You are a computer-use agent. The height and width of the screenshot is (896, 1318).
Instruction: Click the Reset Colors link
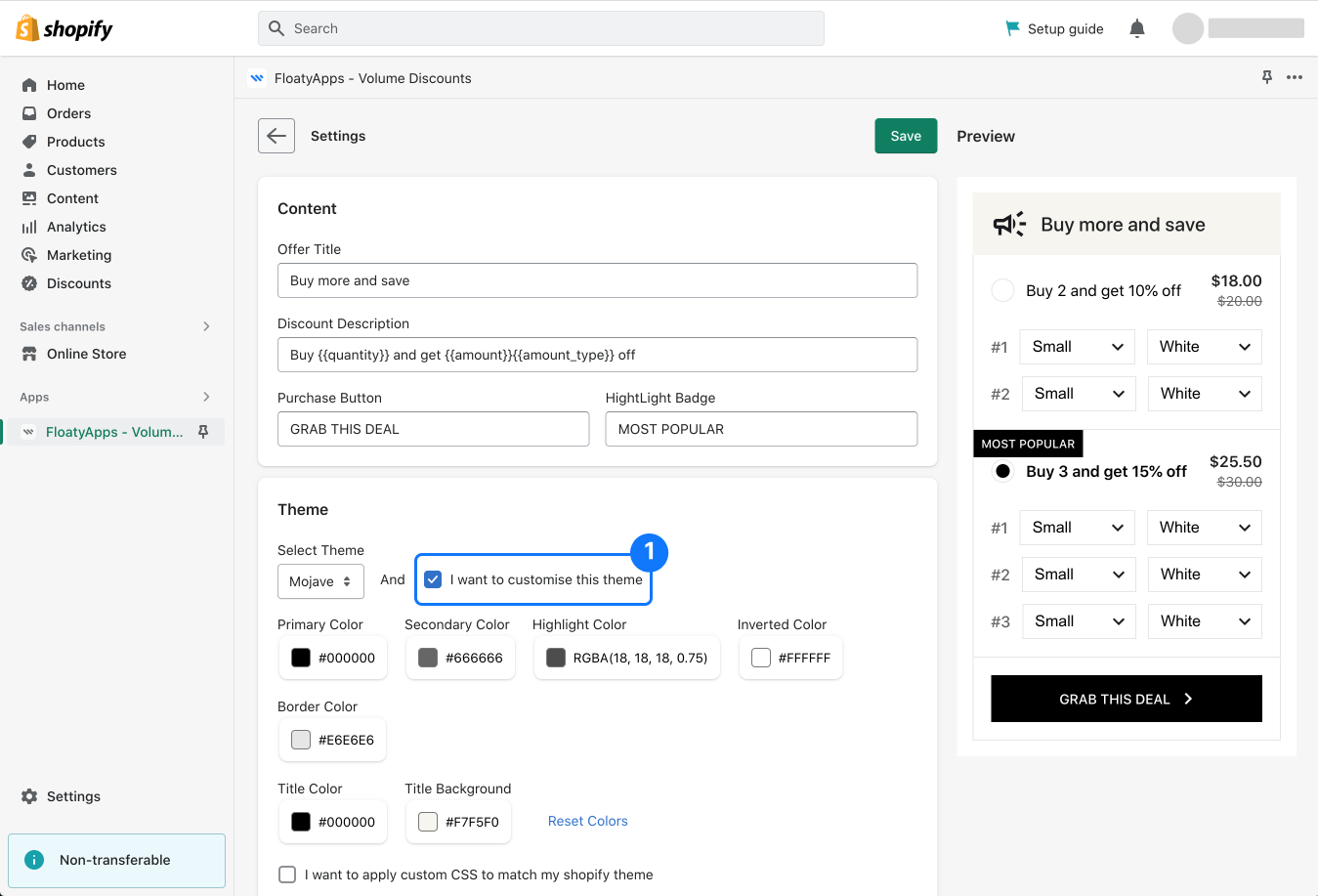(x=587, y=821)
